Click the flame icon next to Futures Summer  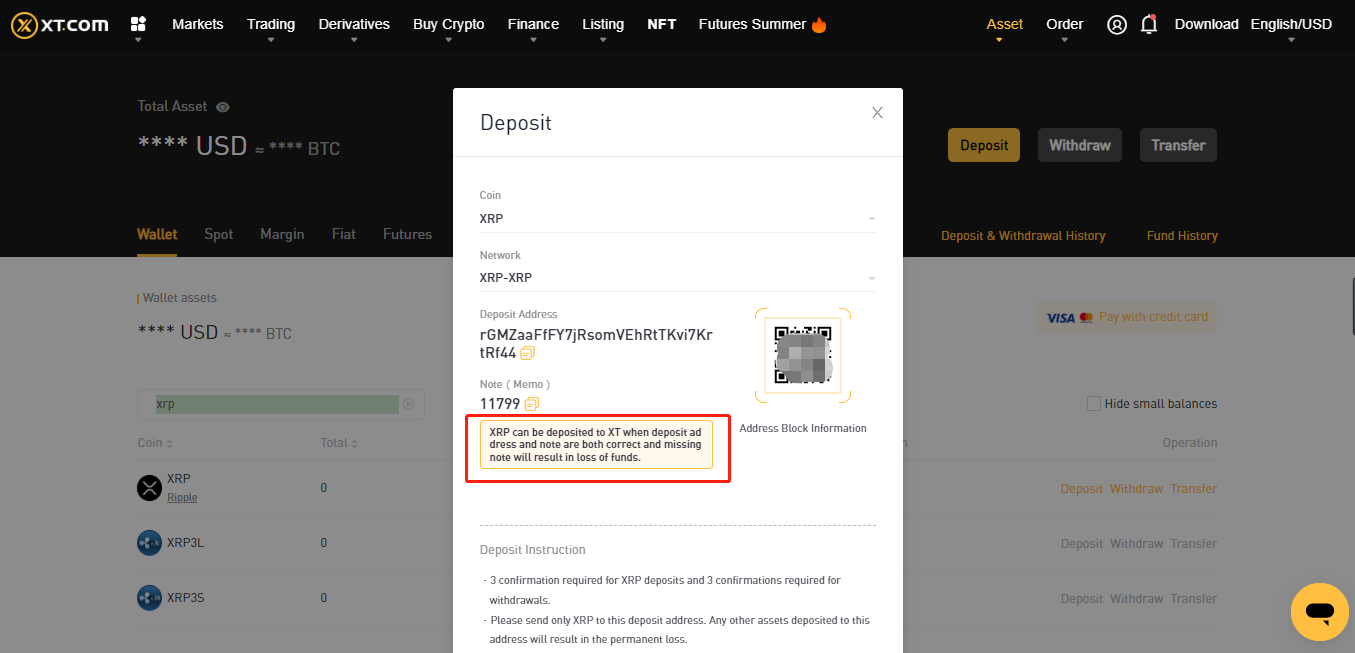coord(819,23)
